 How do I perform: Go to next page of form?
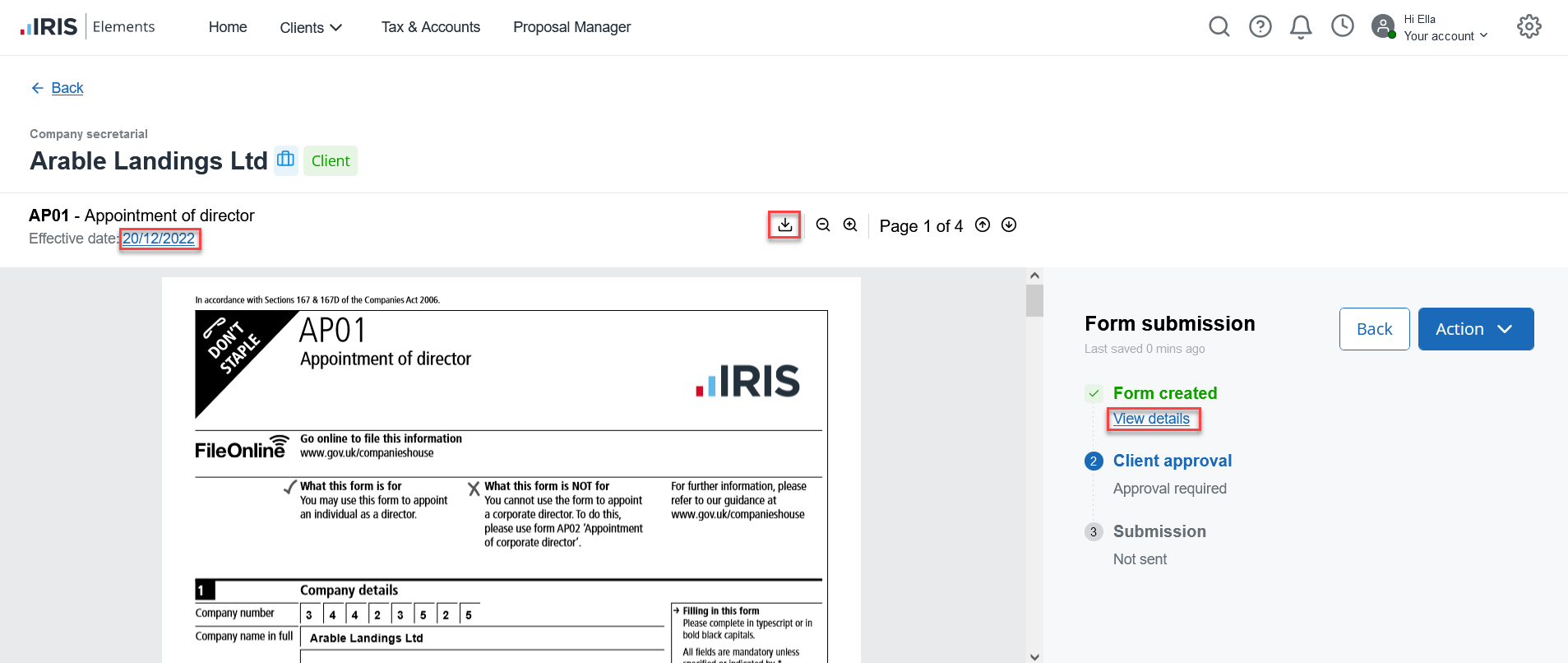[1009, 225]
